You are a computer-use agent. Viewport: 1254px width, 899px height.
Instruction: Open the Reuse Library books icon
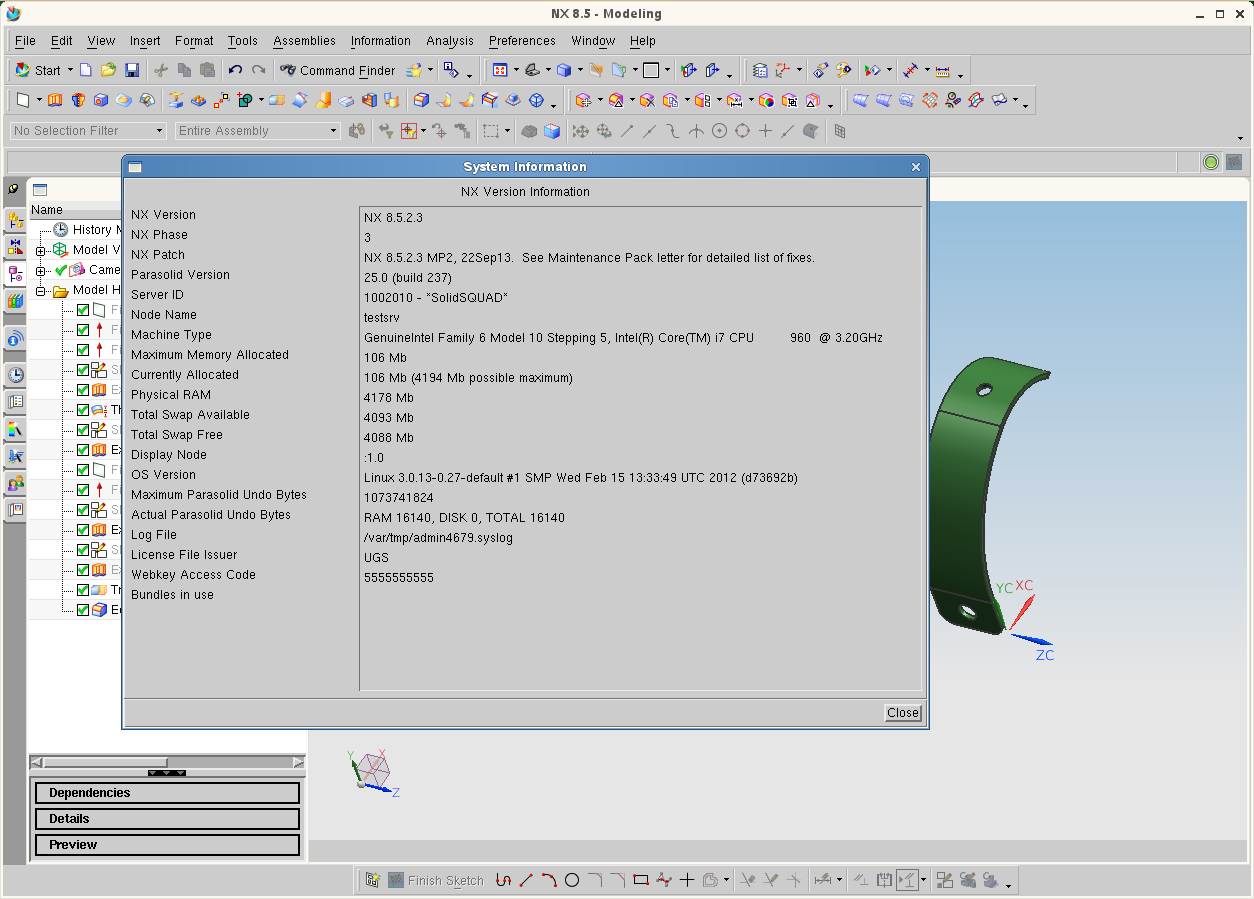coord(15,300)
